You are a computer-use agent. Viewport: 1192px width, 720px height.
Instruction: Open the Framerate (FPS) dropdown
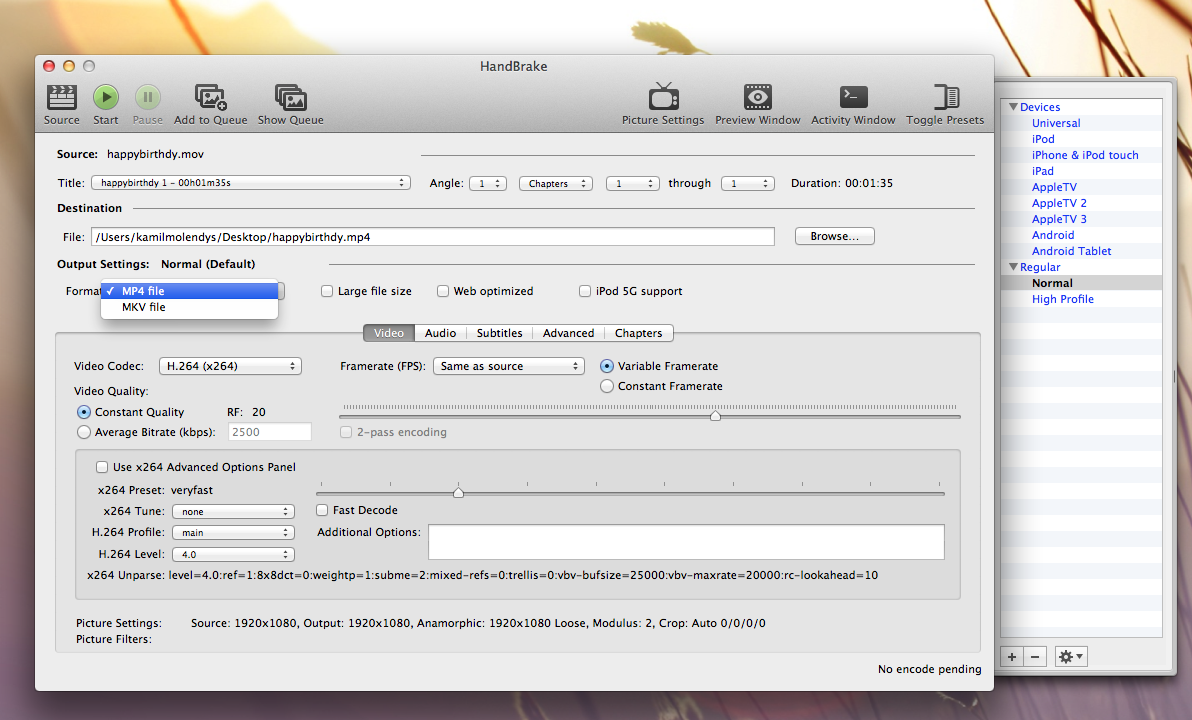click(509, 366)
